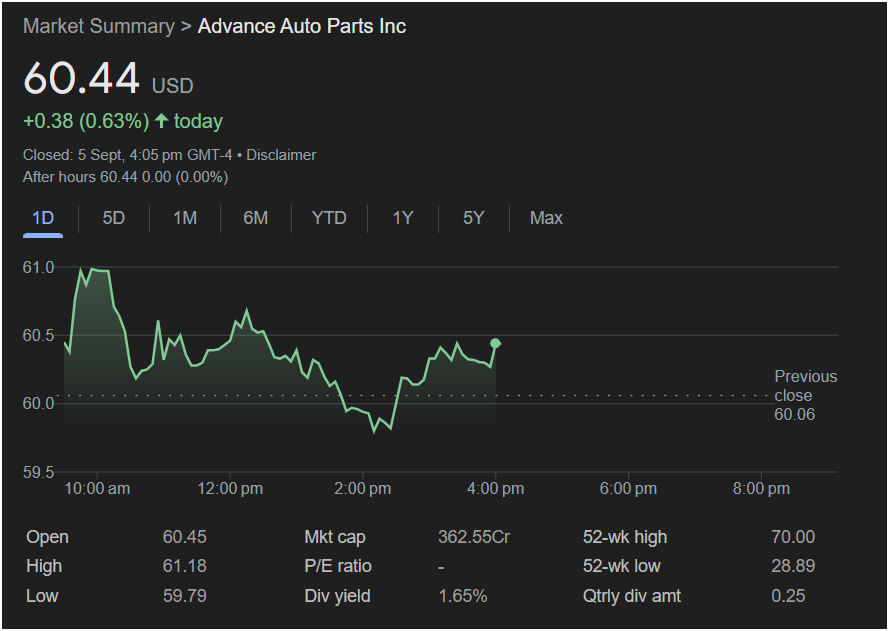
Task: Click the 10:00 am axis label
Action: pyautogui.click(x=97, y=489)
